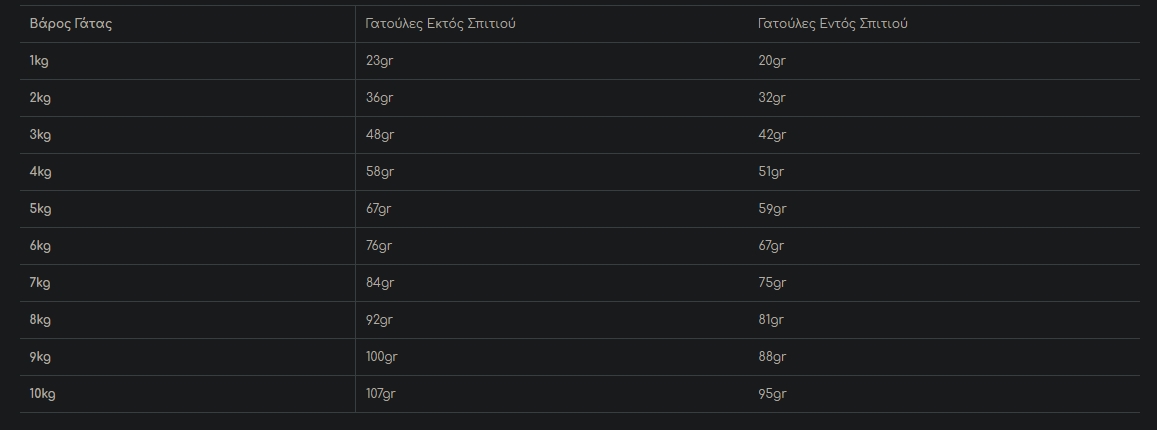Click the 10kg weight row label
Screen dimensions: 1157x430
43,394
